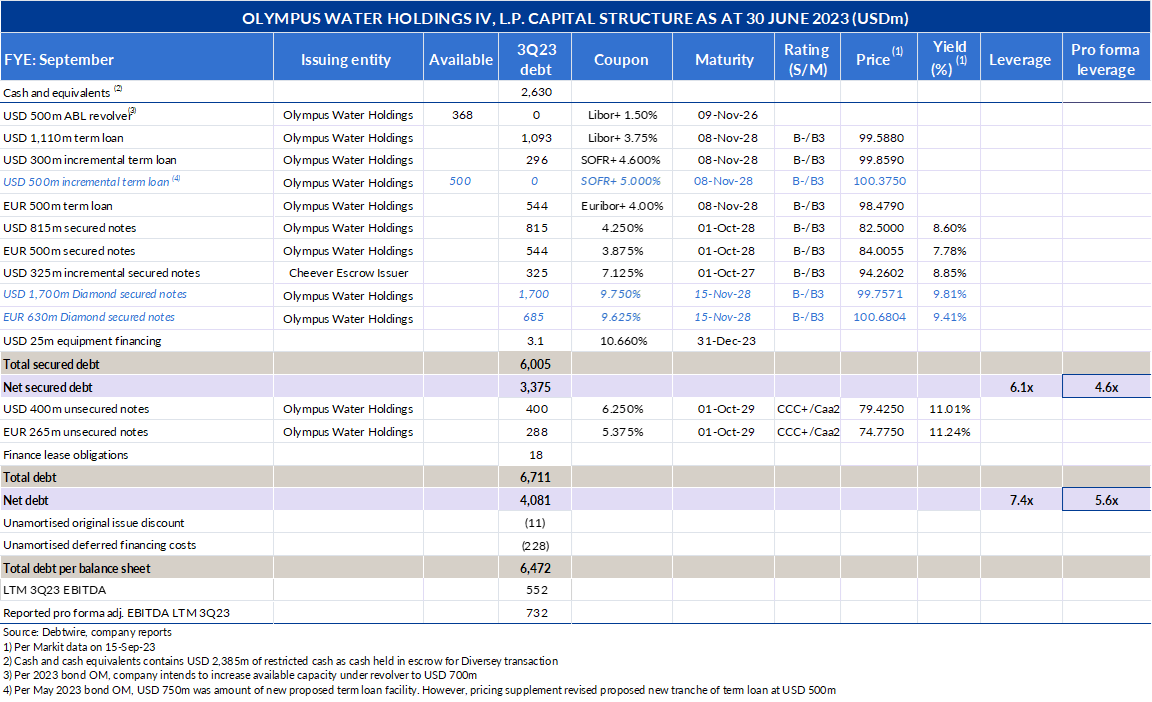Click coupon 'Libor+ 3.75%'
The height and width of the screenshot is (702, 1152).
point(622,137)
